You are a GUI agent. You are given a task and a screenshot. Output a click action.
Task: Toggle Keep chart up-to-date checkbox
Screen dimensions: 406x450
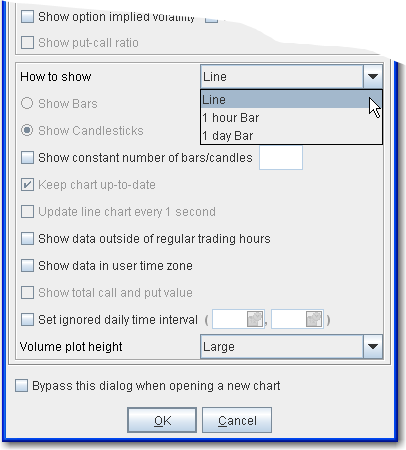(27, 184)
